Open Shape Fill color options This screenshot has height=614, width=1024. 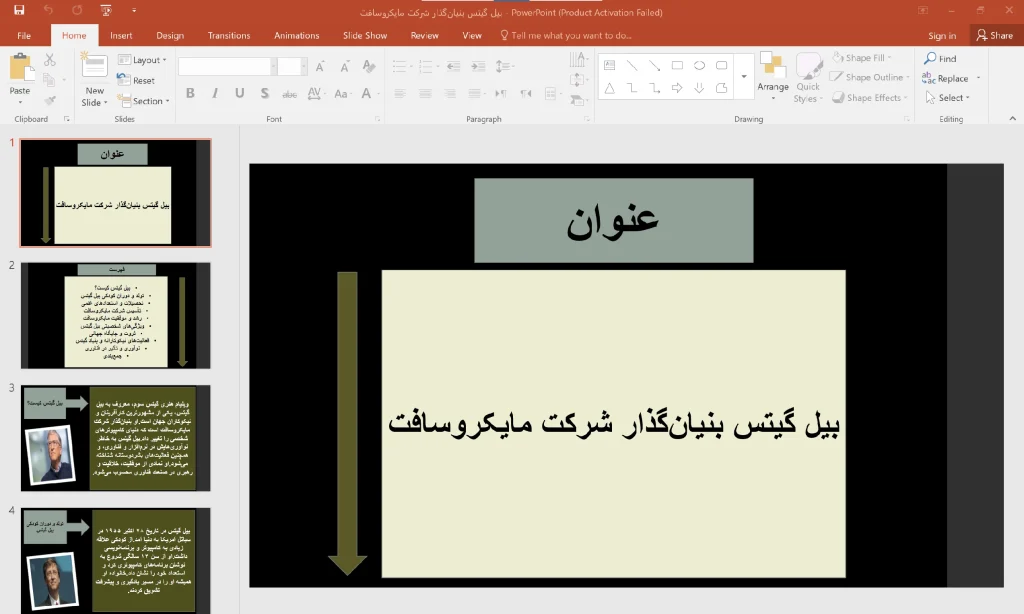pos(861,57)
